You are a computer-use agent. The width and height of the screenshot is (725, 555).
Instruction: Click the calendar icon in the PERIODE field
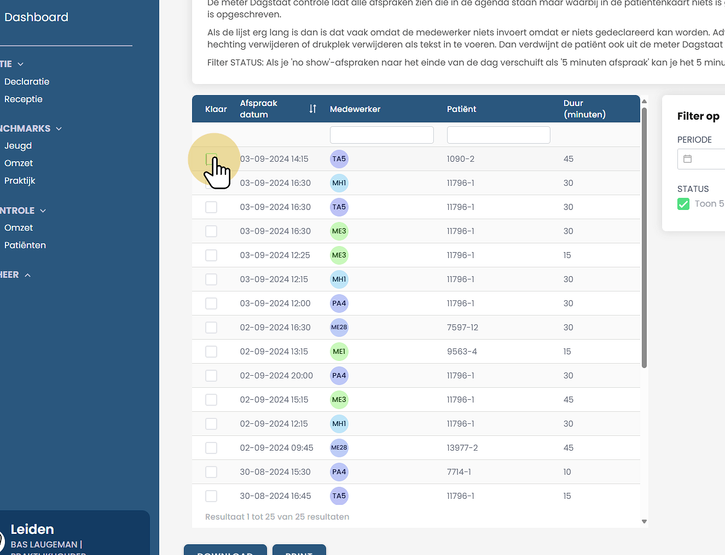[x=688, y=159]
